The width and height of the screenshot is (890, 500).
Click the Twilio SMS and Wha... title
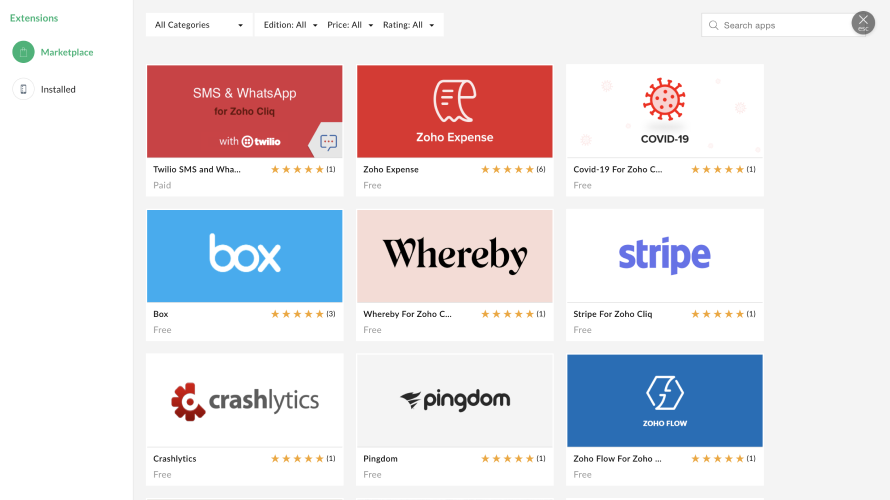click(197, 169)
